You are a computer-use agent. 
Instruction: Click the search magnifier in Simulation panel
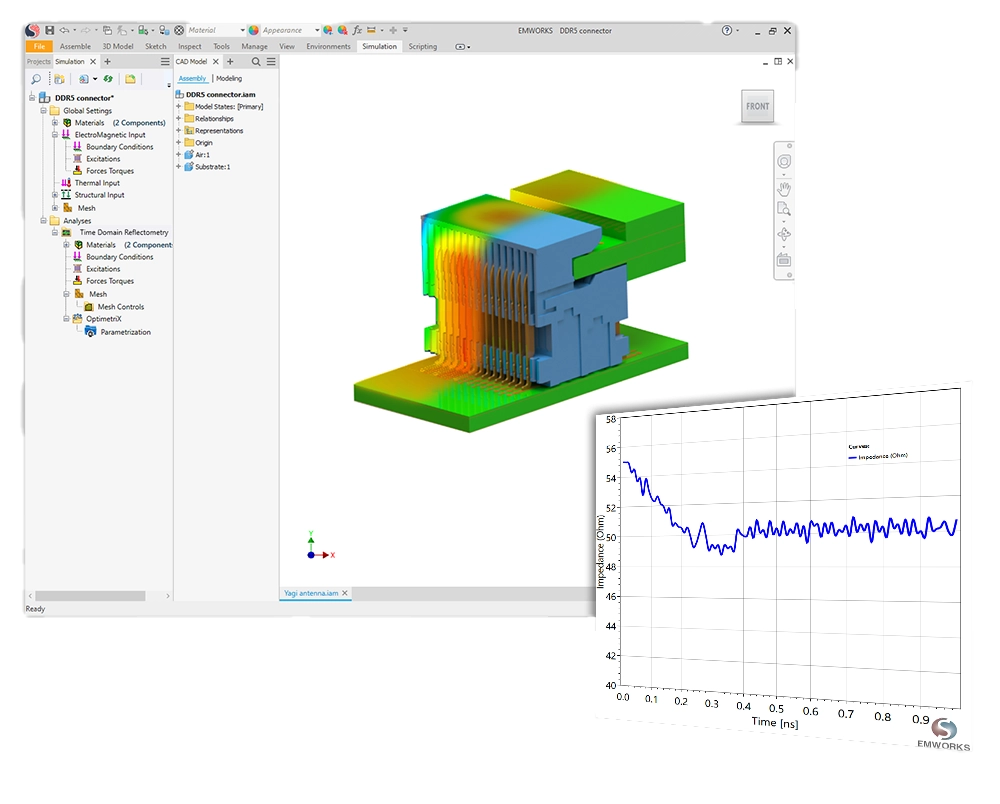click(37, 79)
